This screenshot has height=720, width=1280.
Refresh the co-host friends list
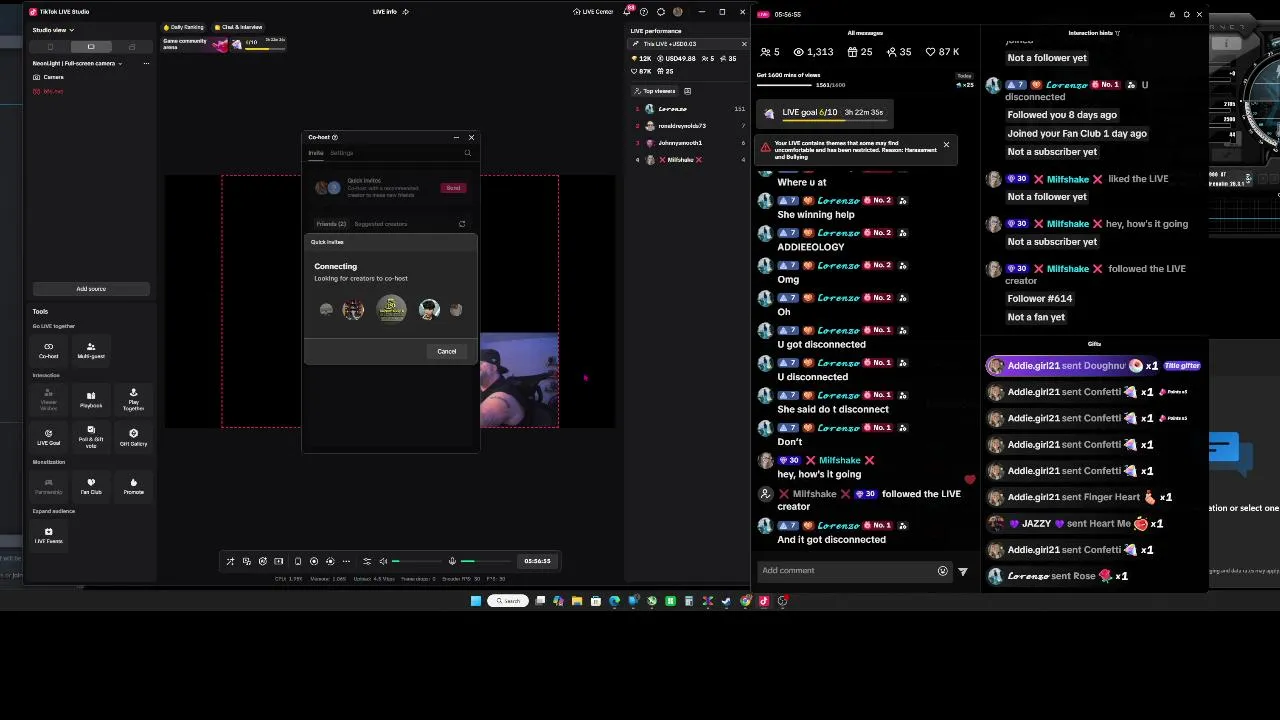(462, 224)
